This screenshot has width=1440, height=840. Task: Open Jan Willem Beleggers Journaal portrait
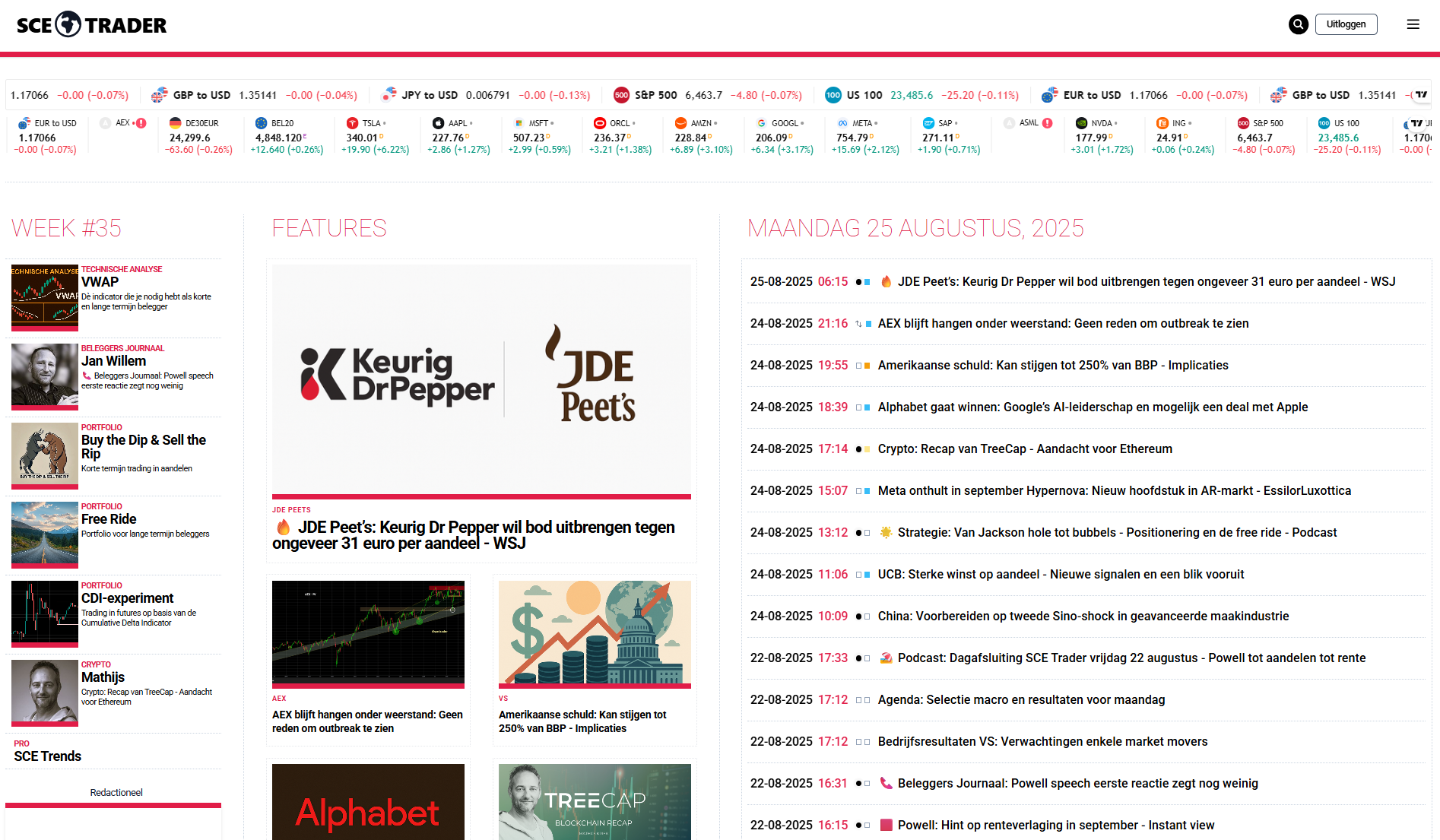(45, 376)
